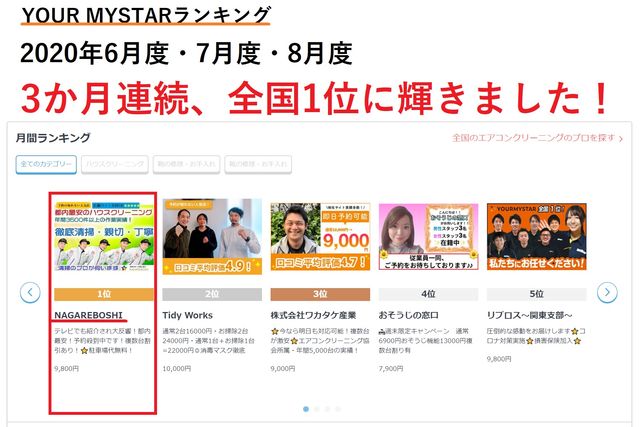
Task: Select the third carousel page dot
Action: click(327, 409)
